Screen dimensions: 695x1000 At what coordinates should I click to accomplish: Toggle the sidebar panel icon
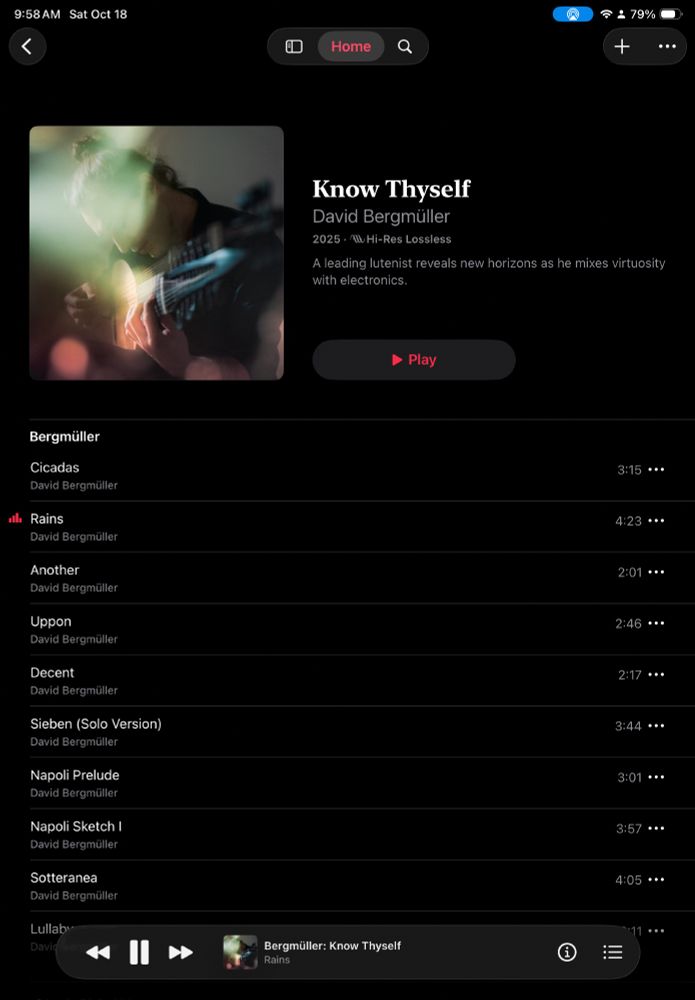coord(294,47)
